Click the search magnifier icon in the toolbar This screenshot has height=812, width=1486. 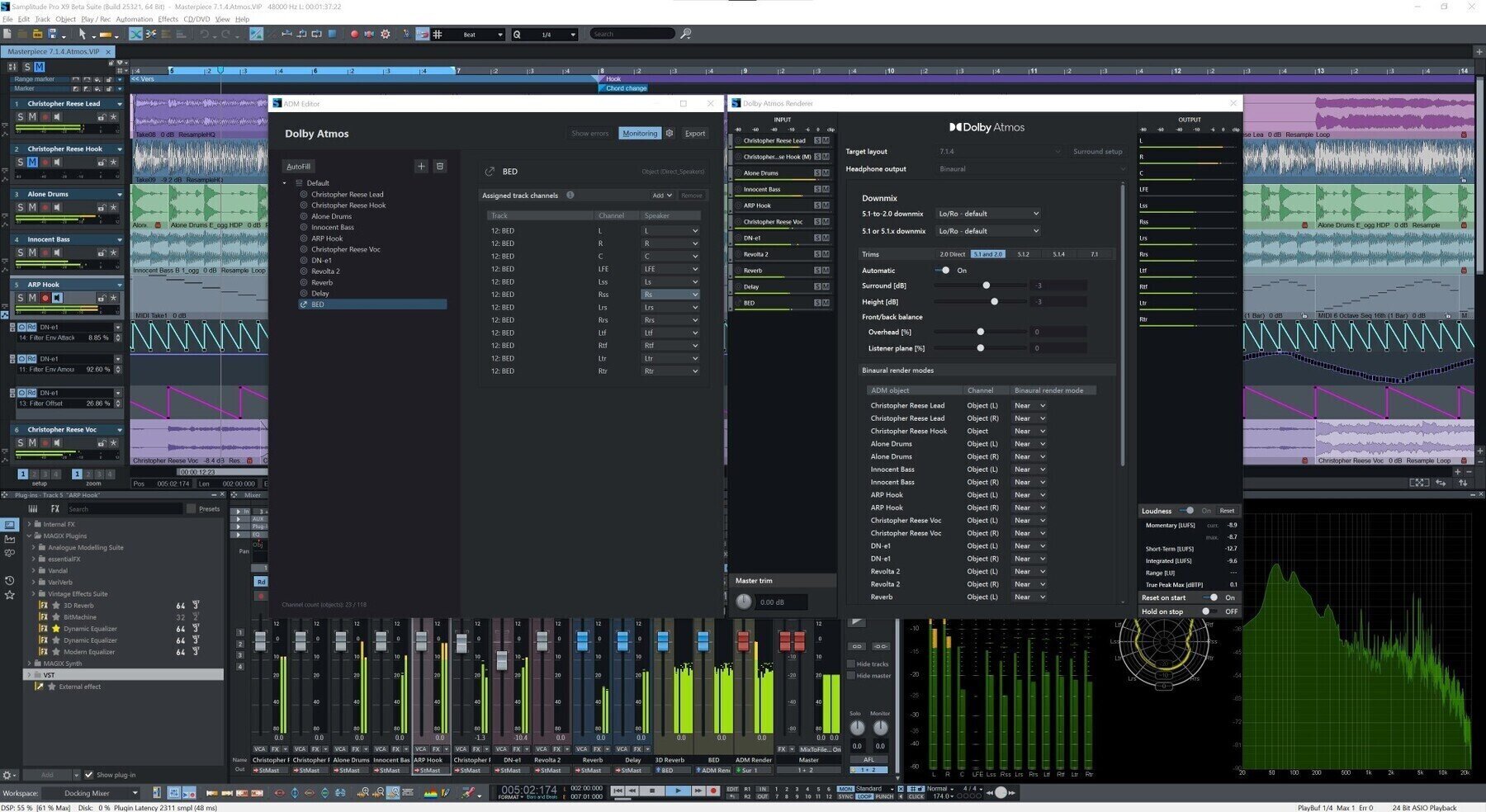coord(686,34)
